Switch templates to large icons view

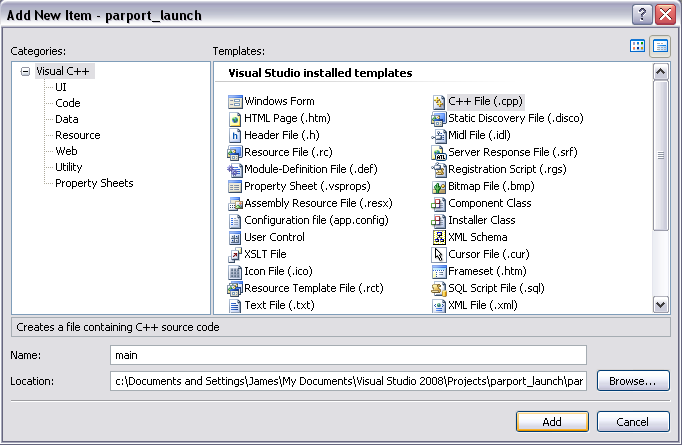point(637,46)
